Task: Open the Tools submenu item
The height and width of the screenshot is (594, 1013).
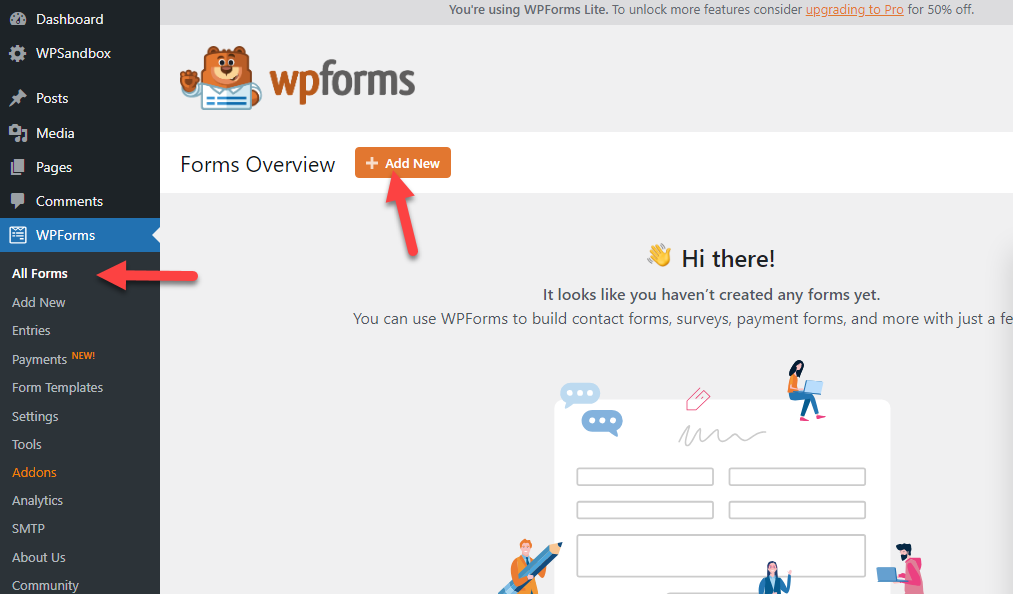Action: pos(26,444)
